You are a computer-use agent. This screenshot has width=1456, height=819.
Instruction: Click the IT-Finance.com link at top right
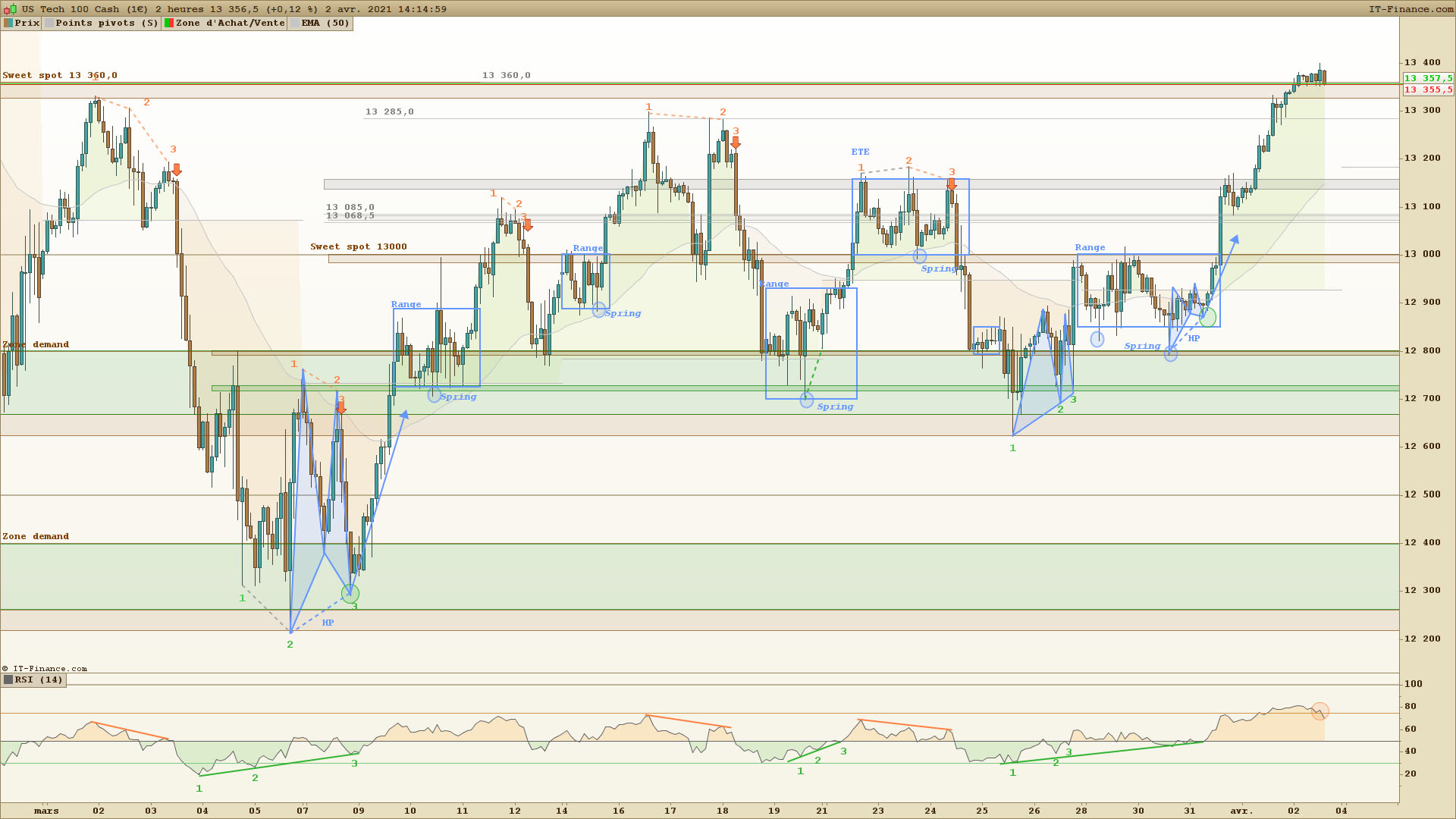click(x=1410, y=9)
